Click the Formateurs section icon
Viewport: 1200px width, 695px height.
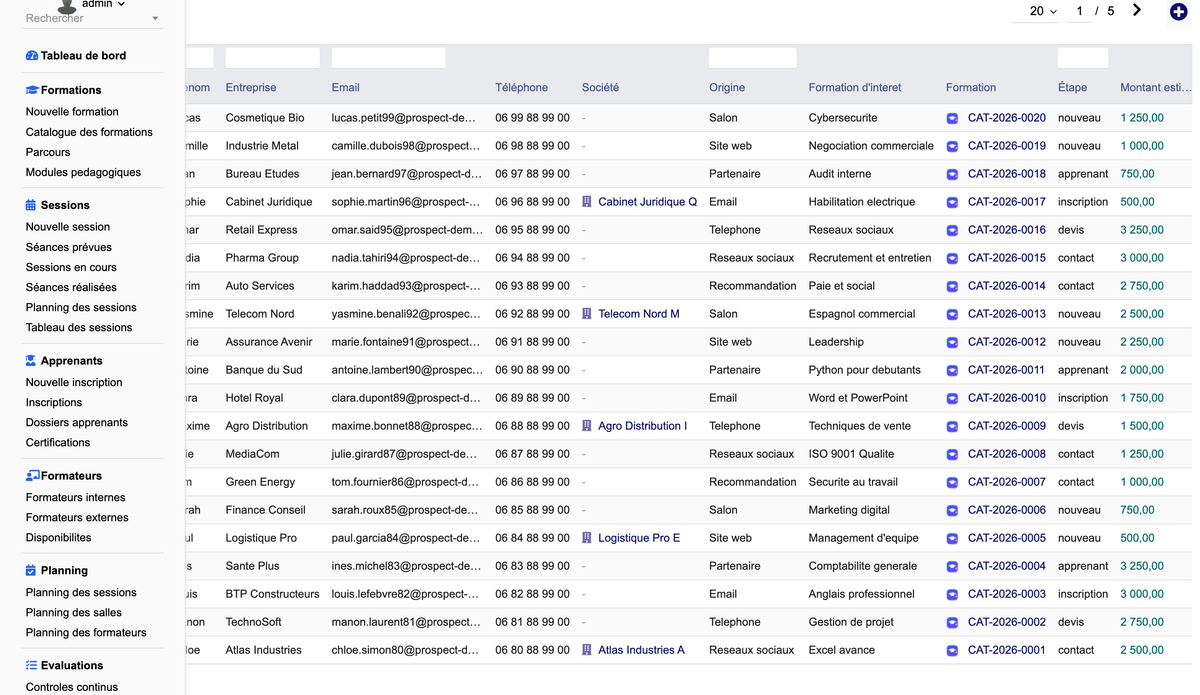click(33, 476)
